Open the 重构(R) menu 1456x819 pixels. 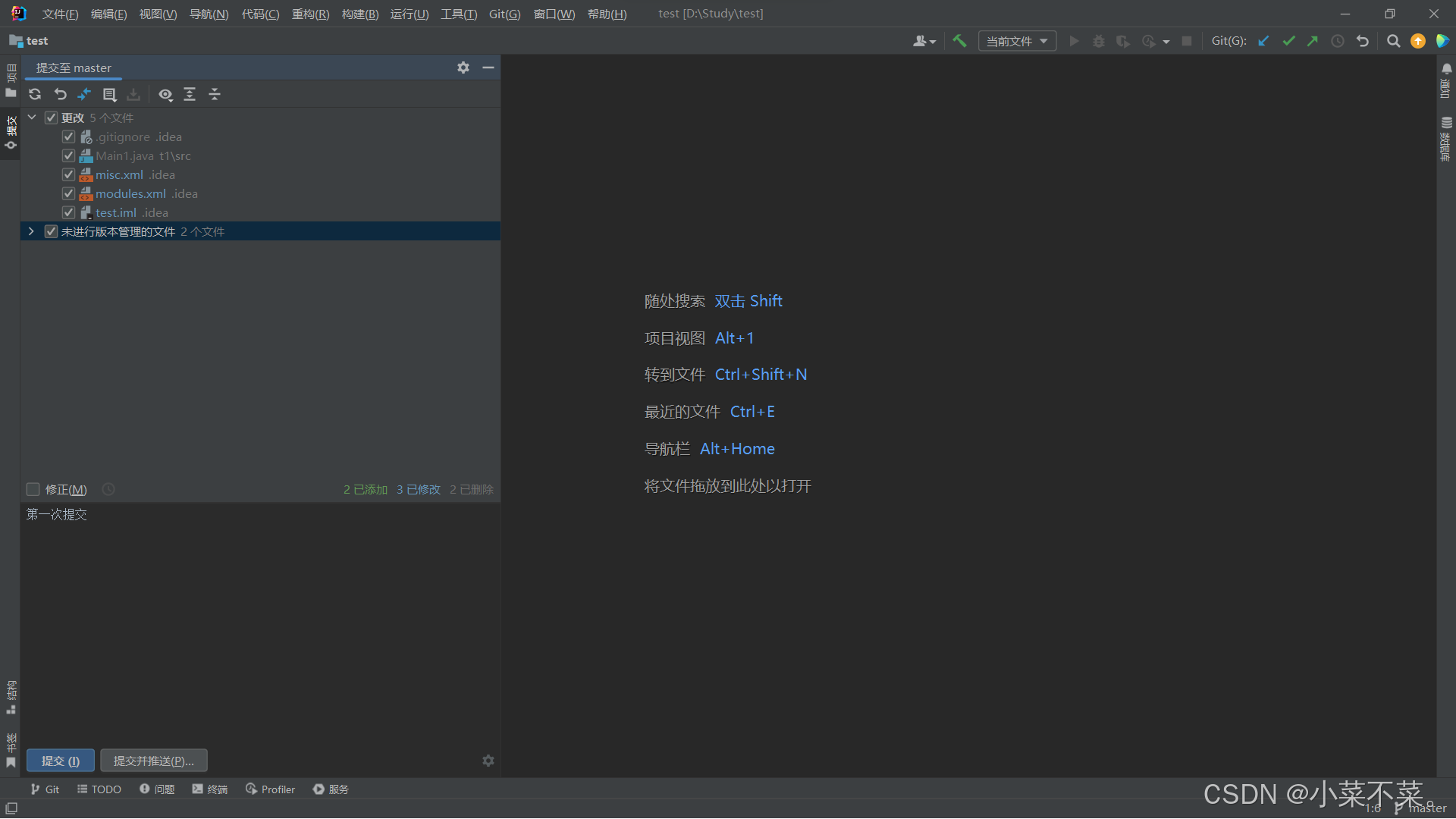[310, 14]
